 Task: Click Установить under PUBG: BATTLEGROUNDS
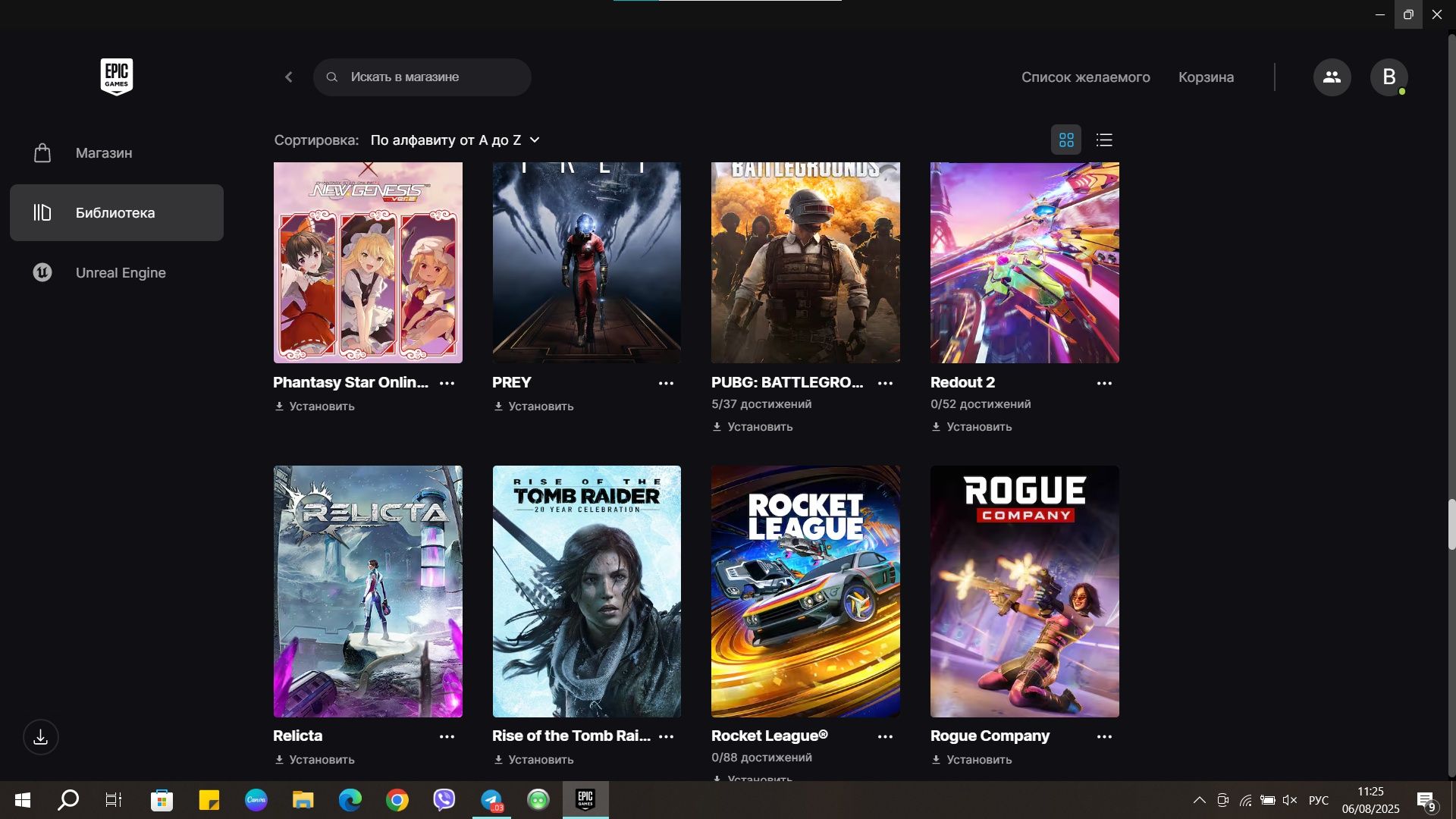point(753,427)
